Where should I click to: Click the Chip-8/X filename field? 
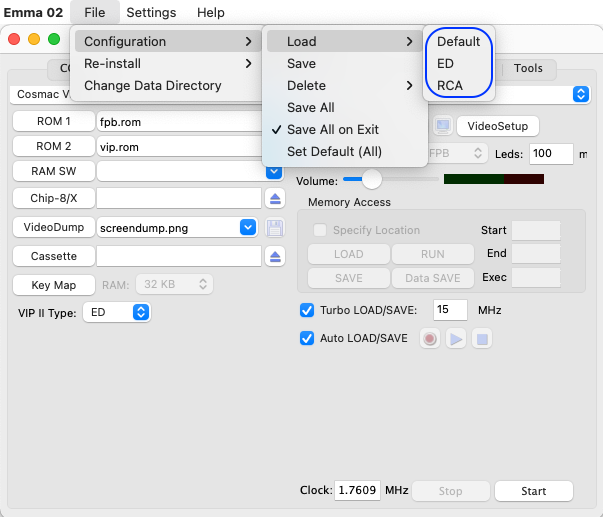(x=179, y=198)
